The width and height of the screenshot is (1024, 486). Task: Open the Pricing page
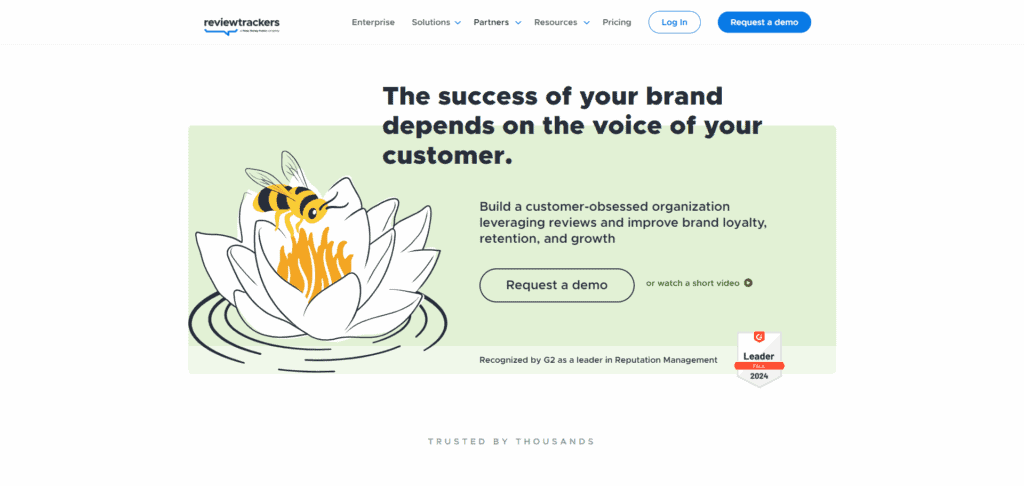[x=616, y=22]
